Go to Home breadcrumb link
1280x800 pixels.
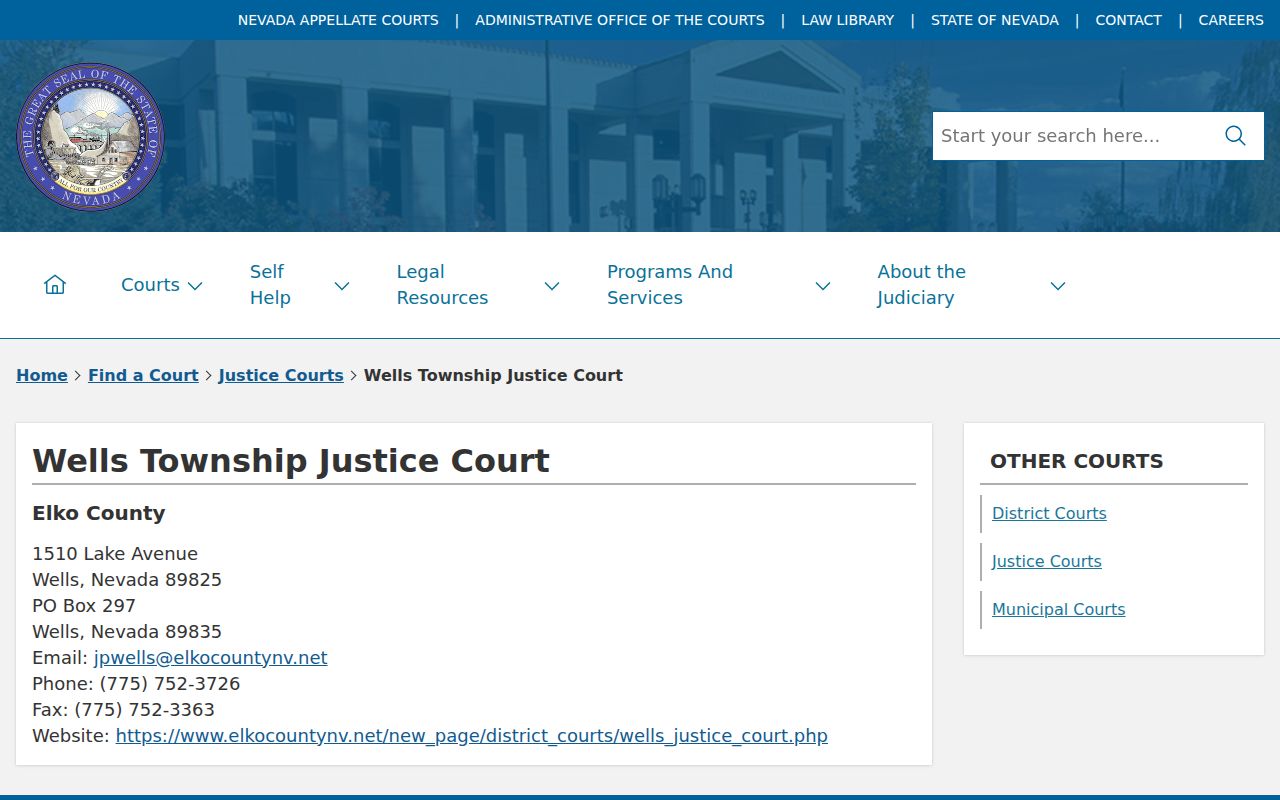tap(42, 375)
